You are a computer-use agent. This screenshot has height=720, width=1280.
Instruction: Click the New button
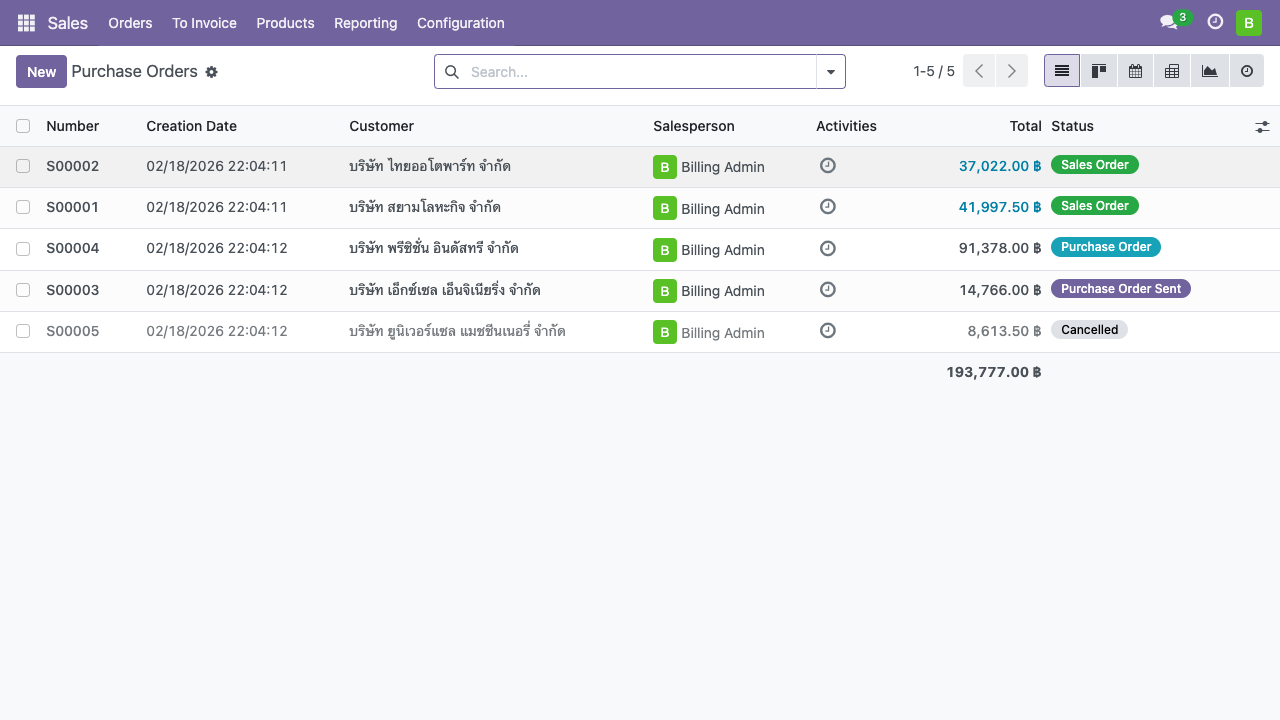pos(41,72)
